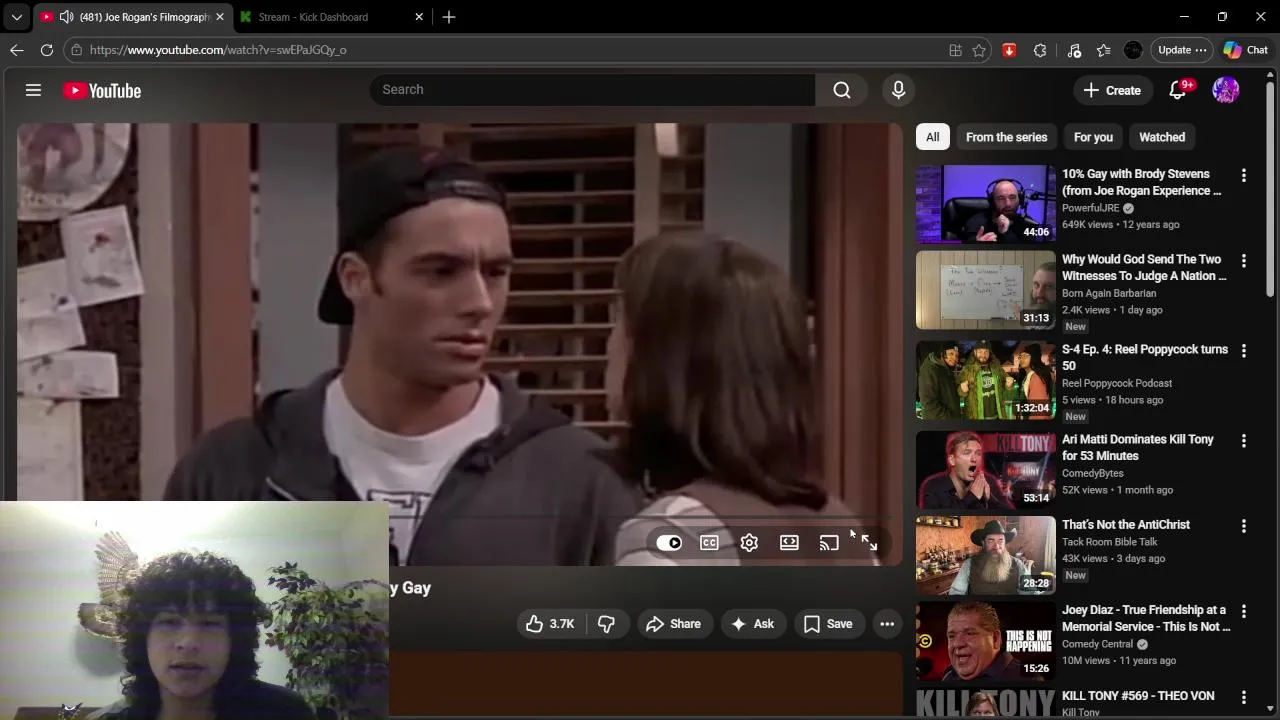Viewport: 1280px width, 720px height.
Task: Toggle autoplay switch in the player
Action: click(669, 543)
